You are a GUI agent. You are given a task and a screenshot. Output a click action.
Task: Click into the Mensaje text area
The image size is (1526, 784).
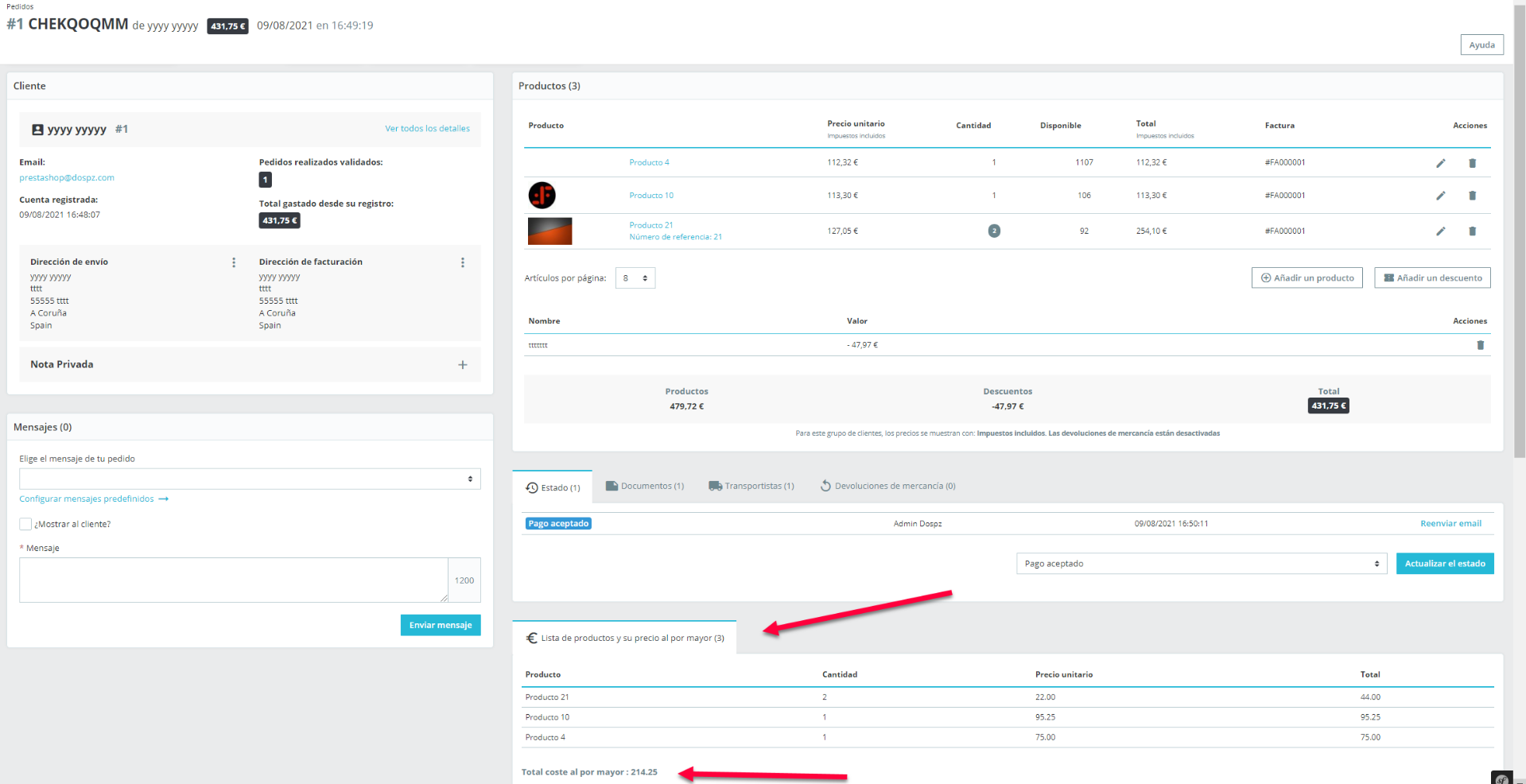coord(233,580)
